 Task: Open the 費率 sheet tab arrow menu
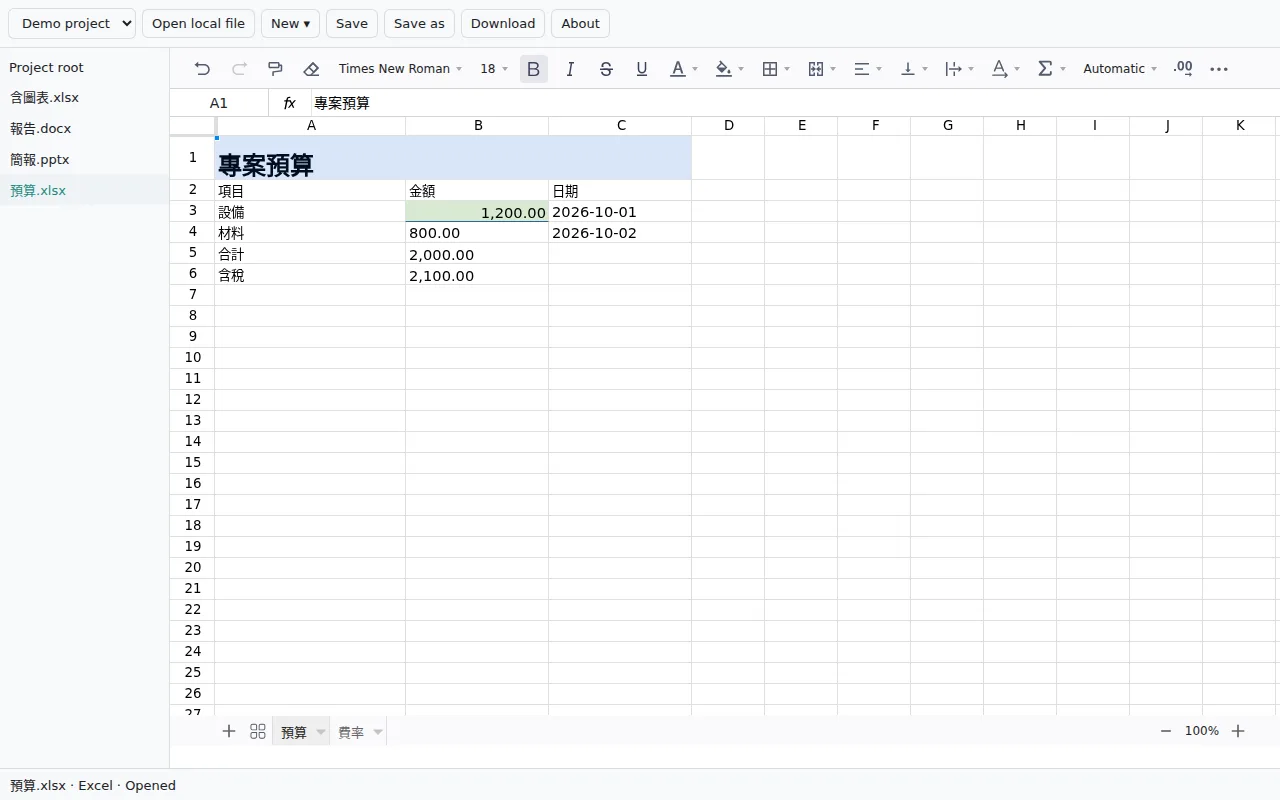[x=378, y=733]
